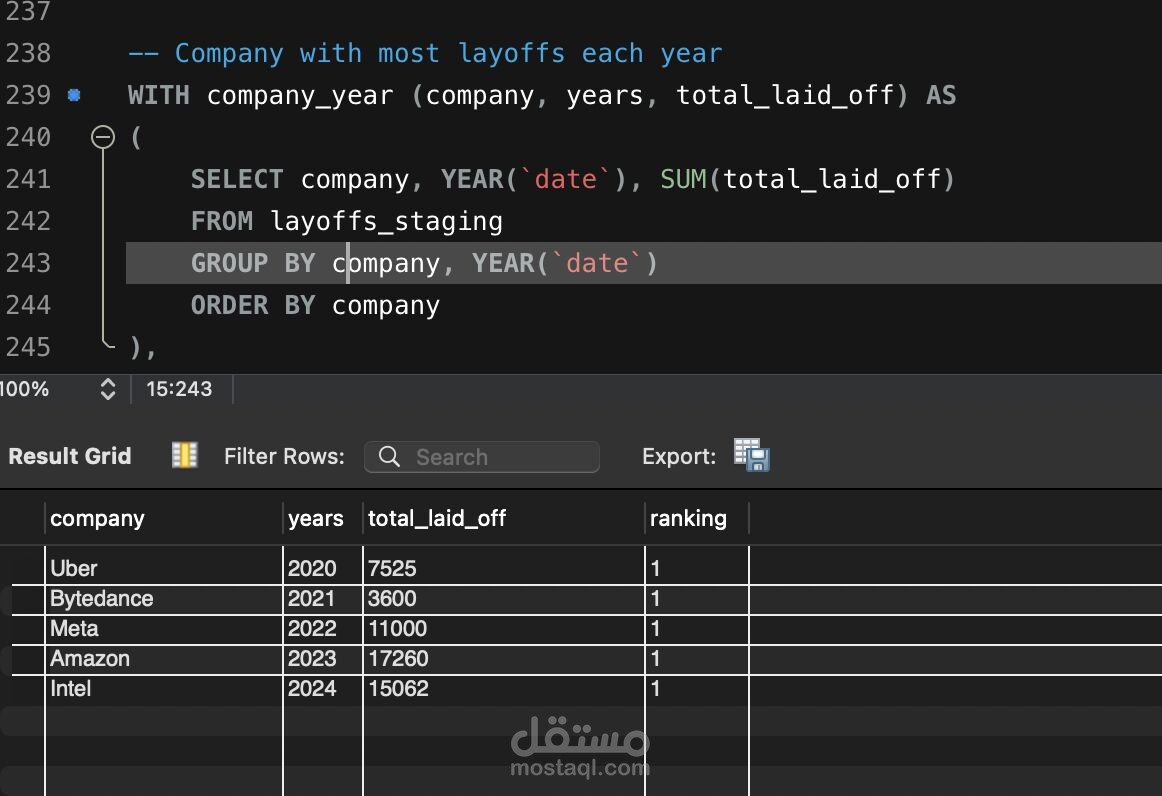The image size is (1162, 796).
Task: Click the ORDER BY keyword on line 244
Action: click(253, 305)
